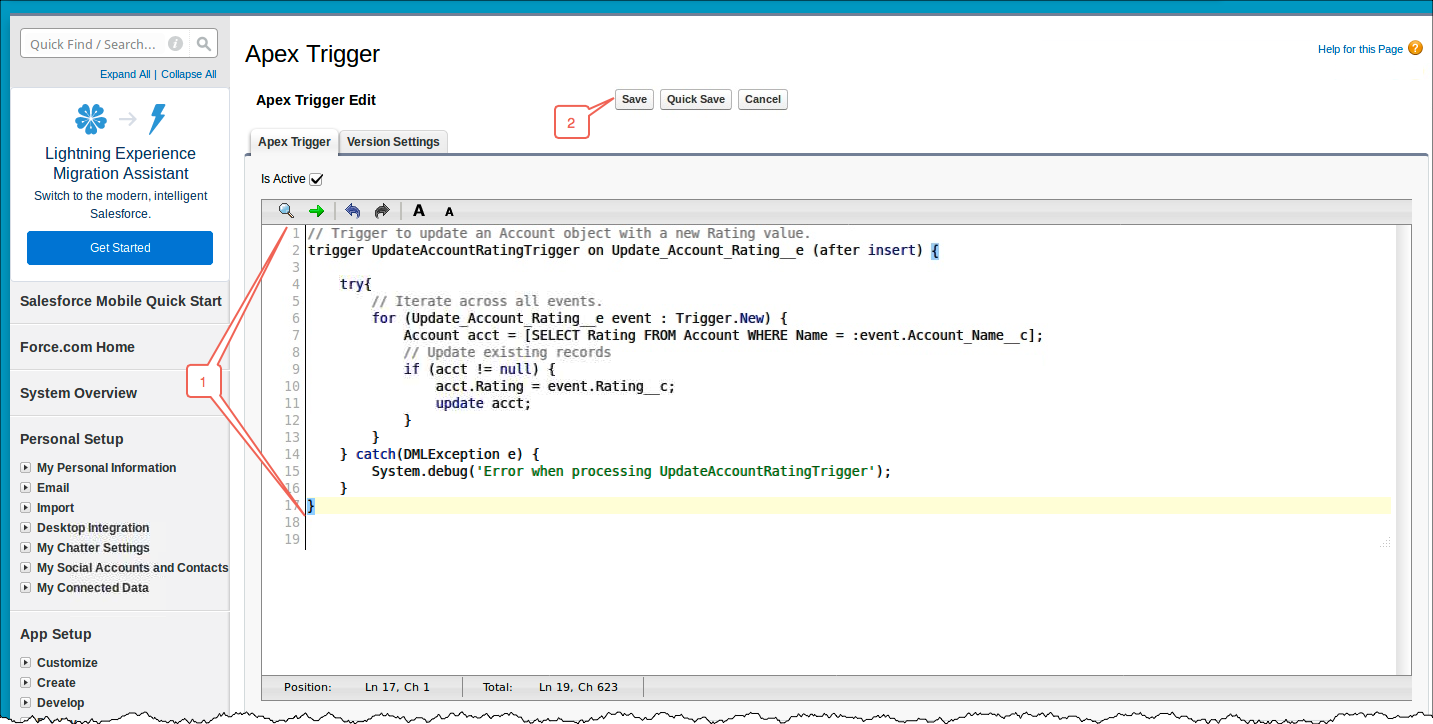Click the Desktop Integration label
Viewport: 1433px width, 724px height.
click(93, 528)
